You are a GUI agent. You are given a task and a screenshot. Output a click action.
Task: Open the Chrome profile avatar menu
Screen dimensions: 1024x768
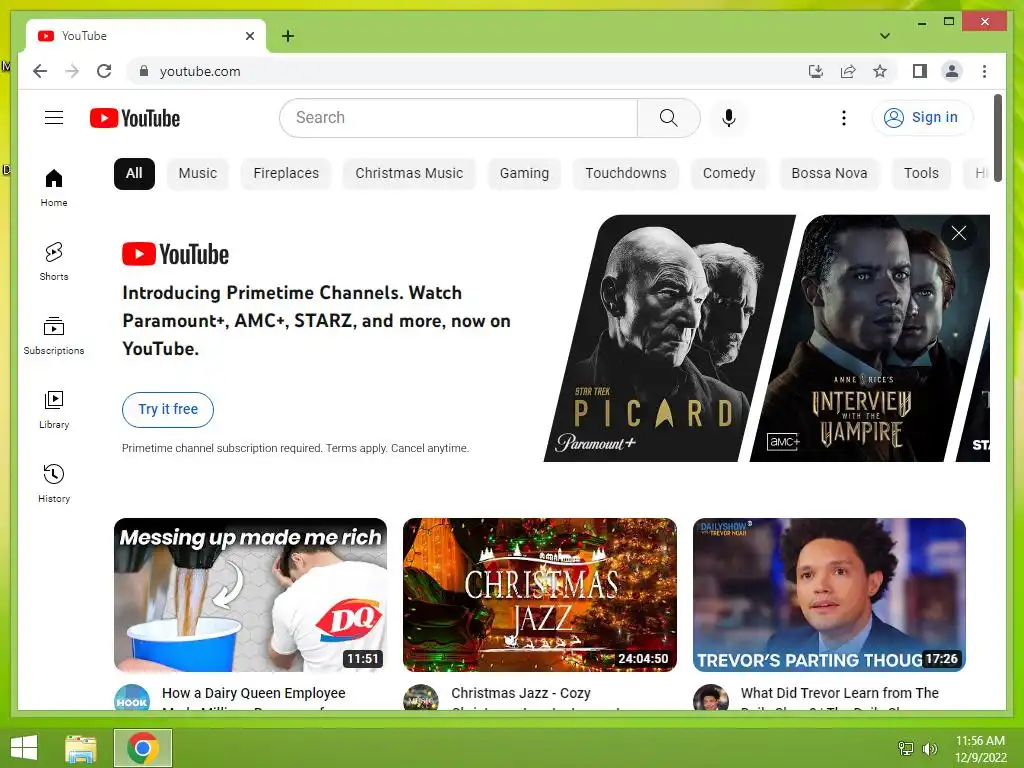pyautogui.click(x=952, y=71)
